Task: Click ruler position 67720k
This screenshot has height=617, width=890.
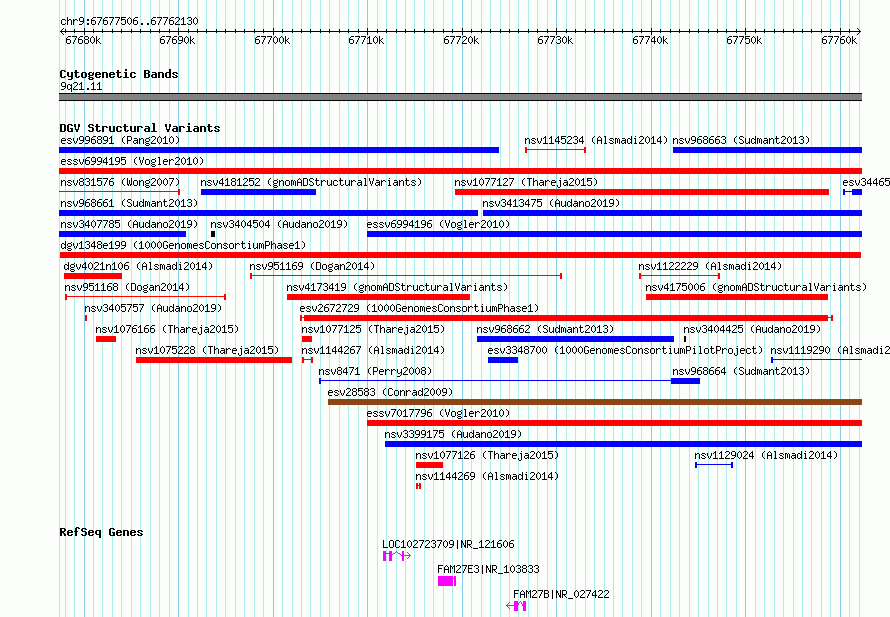Action: click(x=461, y=40)
